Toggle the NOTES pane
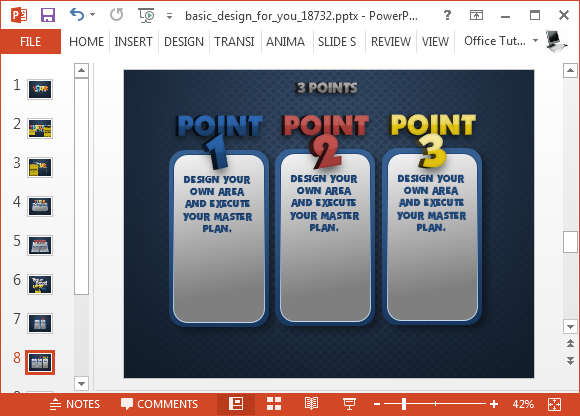 (x=75, y=404)
